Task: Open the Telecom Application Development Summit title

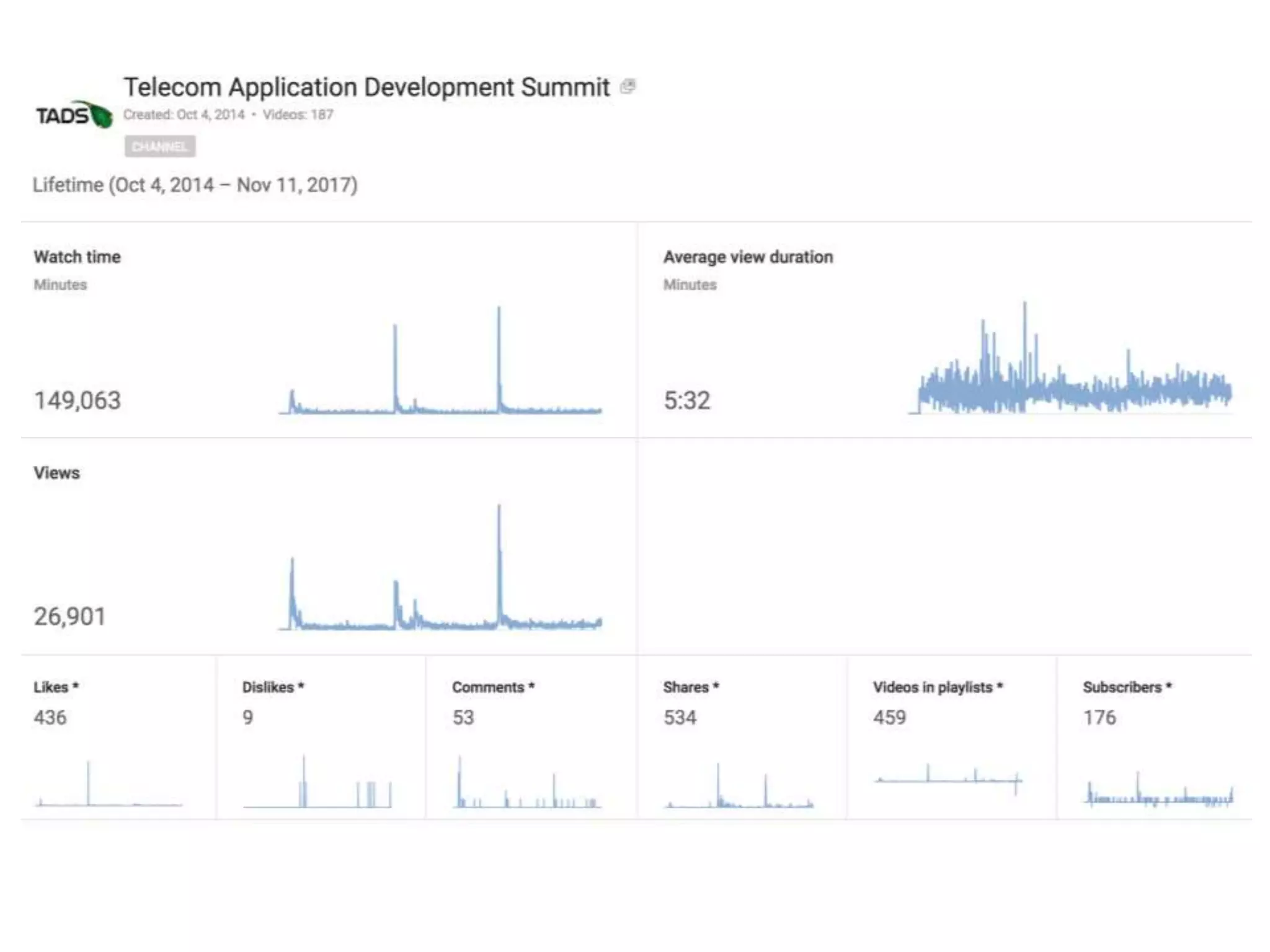Action: (366, 87)
